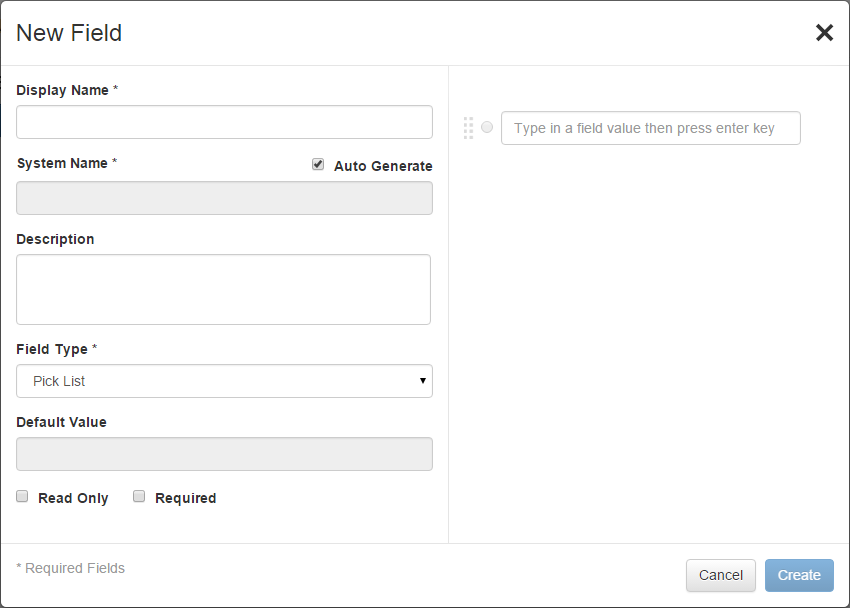Screen dimensions: 850x608
Task: Click the Display Name label
Action: [62, 90]
